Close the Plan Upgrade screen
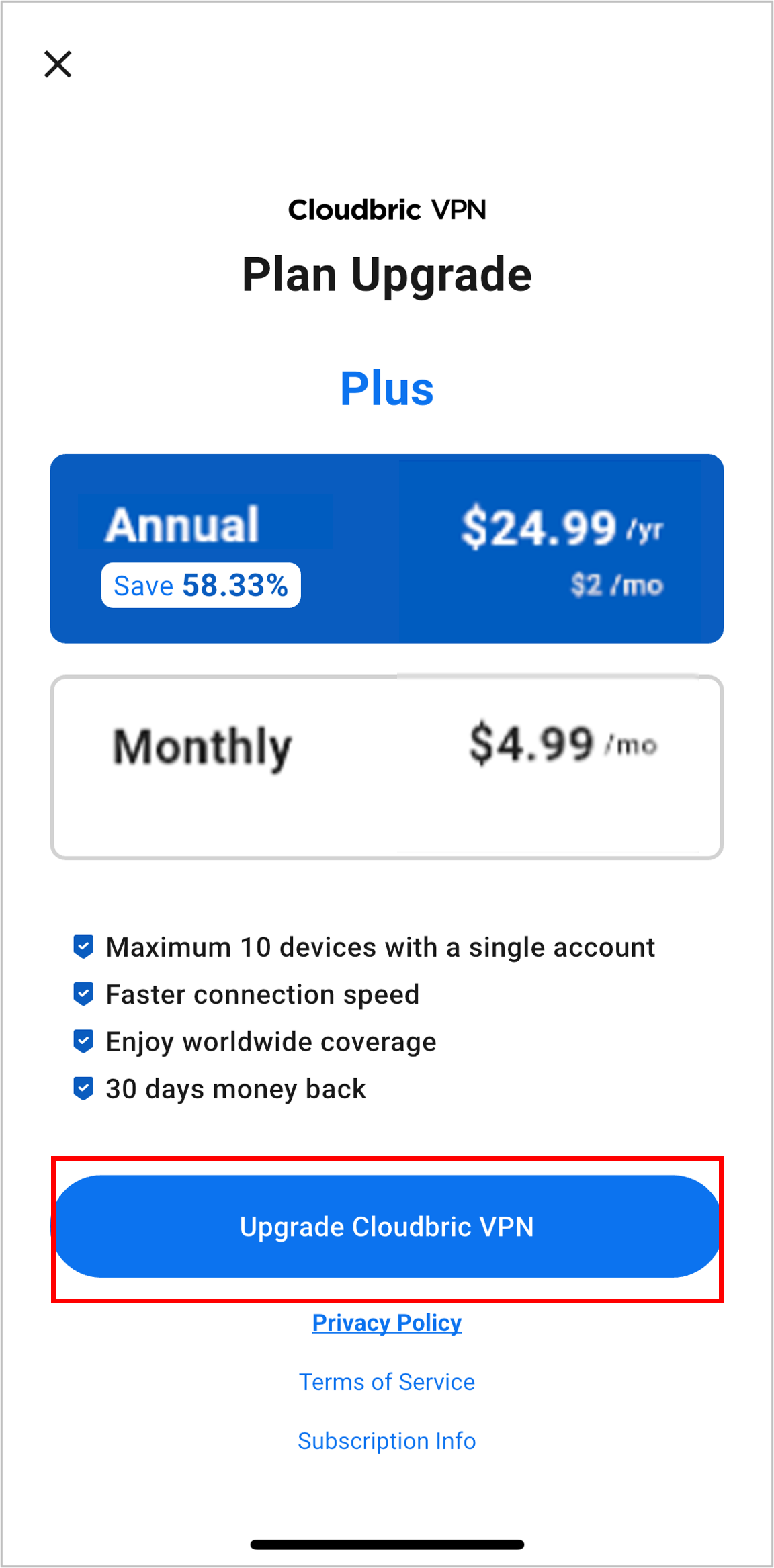This screenshot has width=774, height=1568. coord(58,64)
